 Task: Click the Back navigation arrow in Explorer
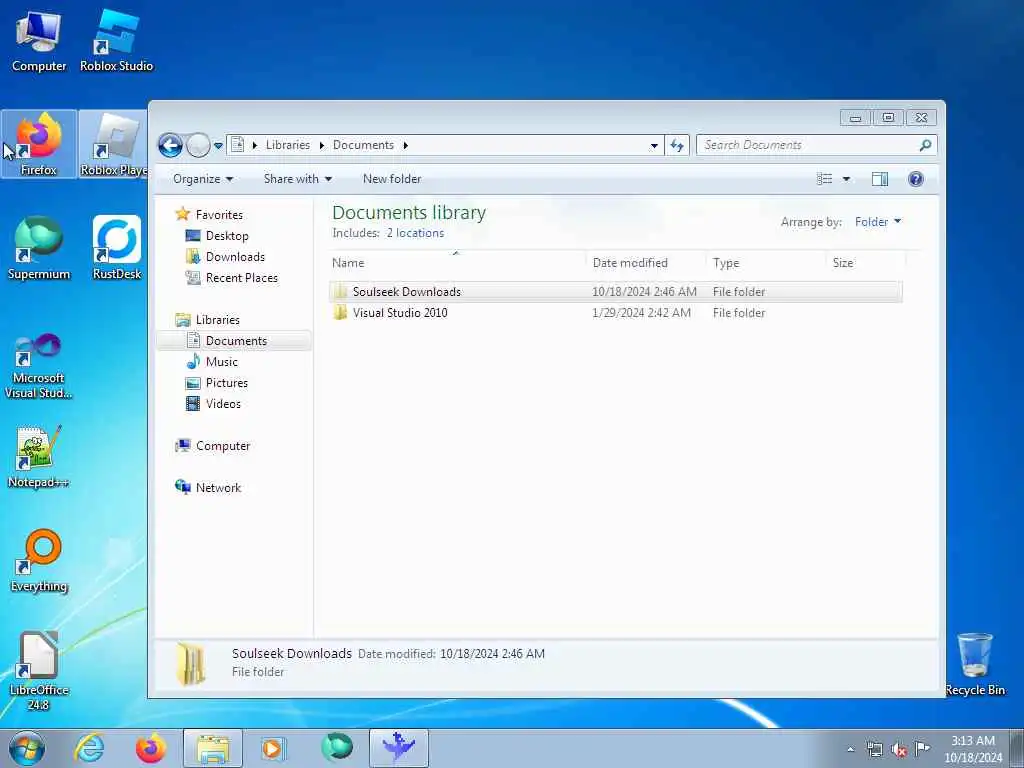click(x=170, y=145)
